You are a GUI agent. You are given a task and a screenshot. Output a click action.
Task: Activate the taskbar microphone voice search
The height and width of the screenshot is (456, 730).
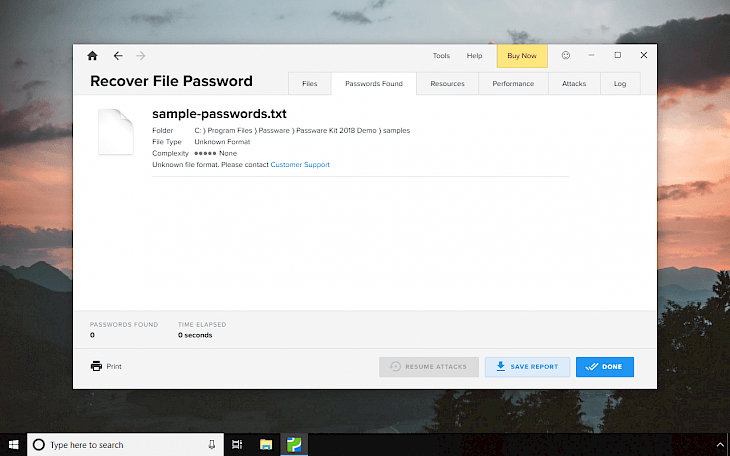coord(211,444)
